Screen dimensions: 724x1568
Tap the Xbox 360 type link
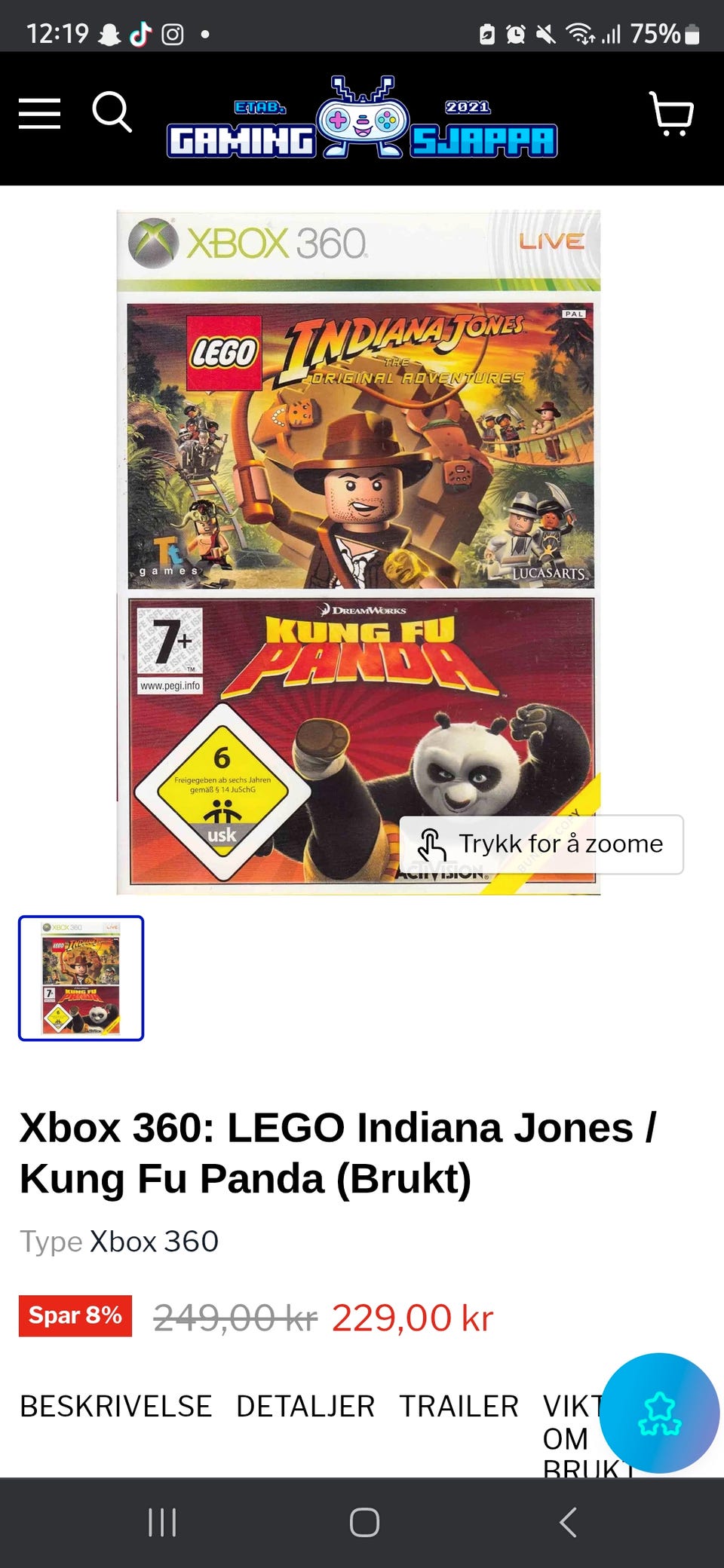pos(155,1242)
